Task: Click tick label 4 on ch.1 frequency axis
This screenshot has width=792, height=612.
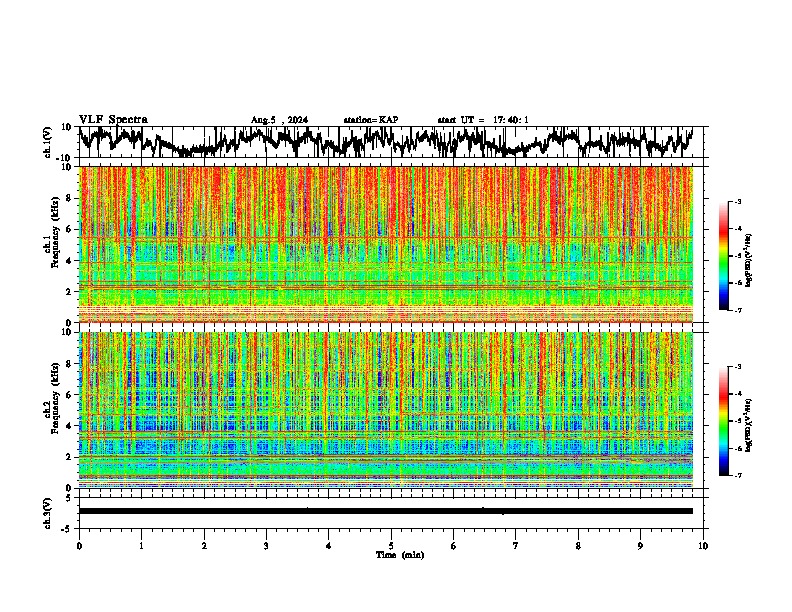Action: coord(70,261)
